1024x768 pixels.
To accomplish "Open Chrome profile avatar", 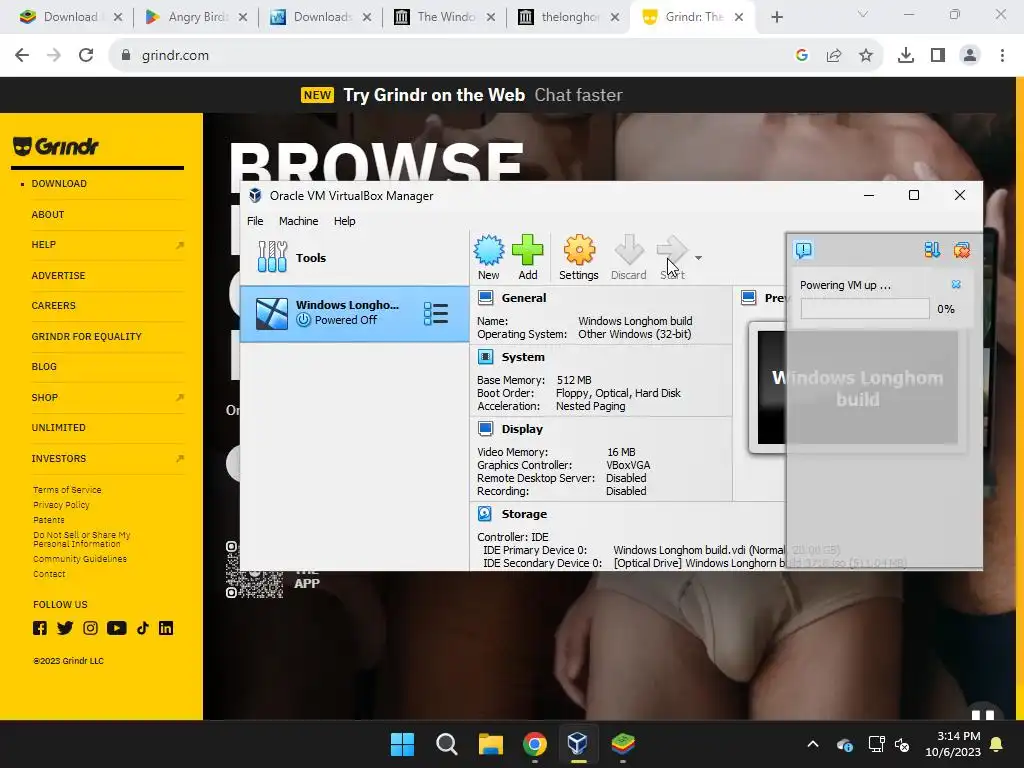I will point(970,56).
